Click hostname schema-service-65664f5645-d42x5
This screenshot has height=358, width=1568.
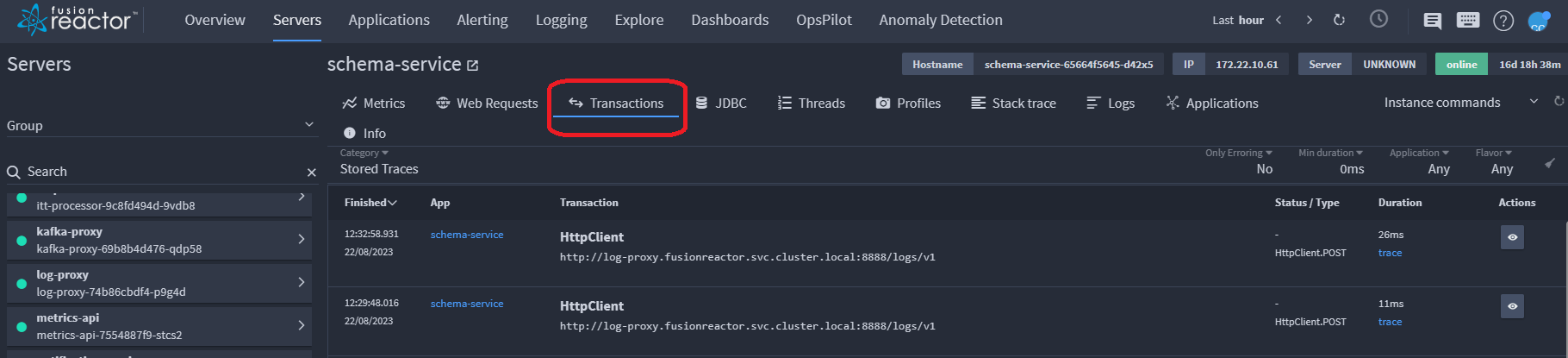point(1068,65)
